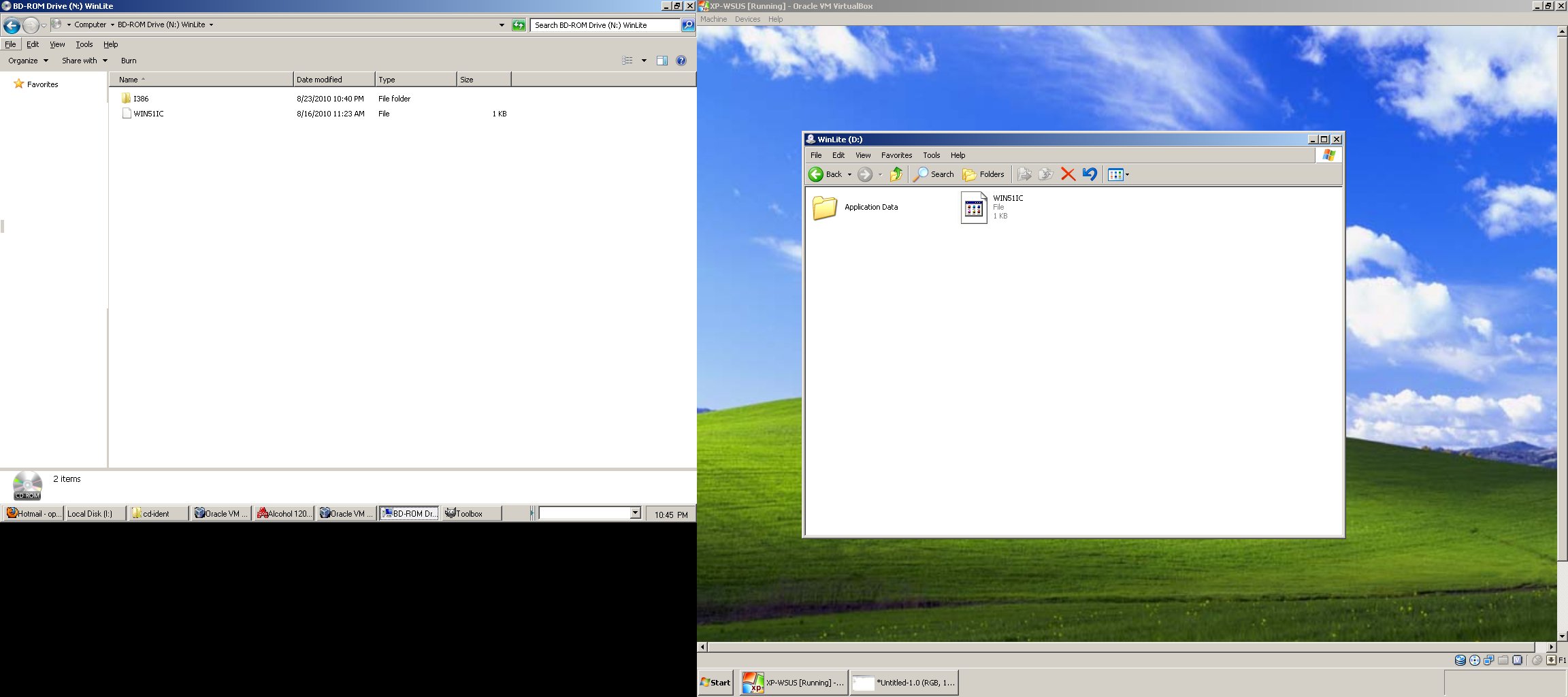Open recent pages dropdown beside forward arrow
1568x697 pixels.
point(44,25)
